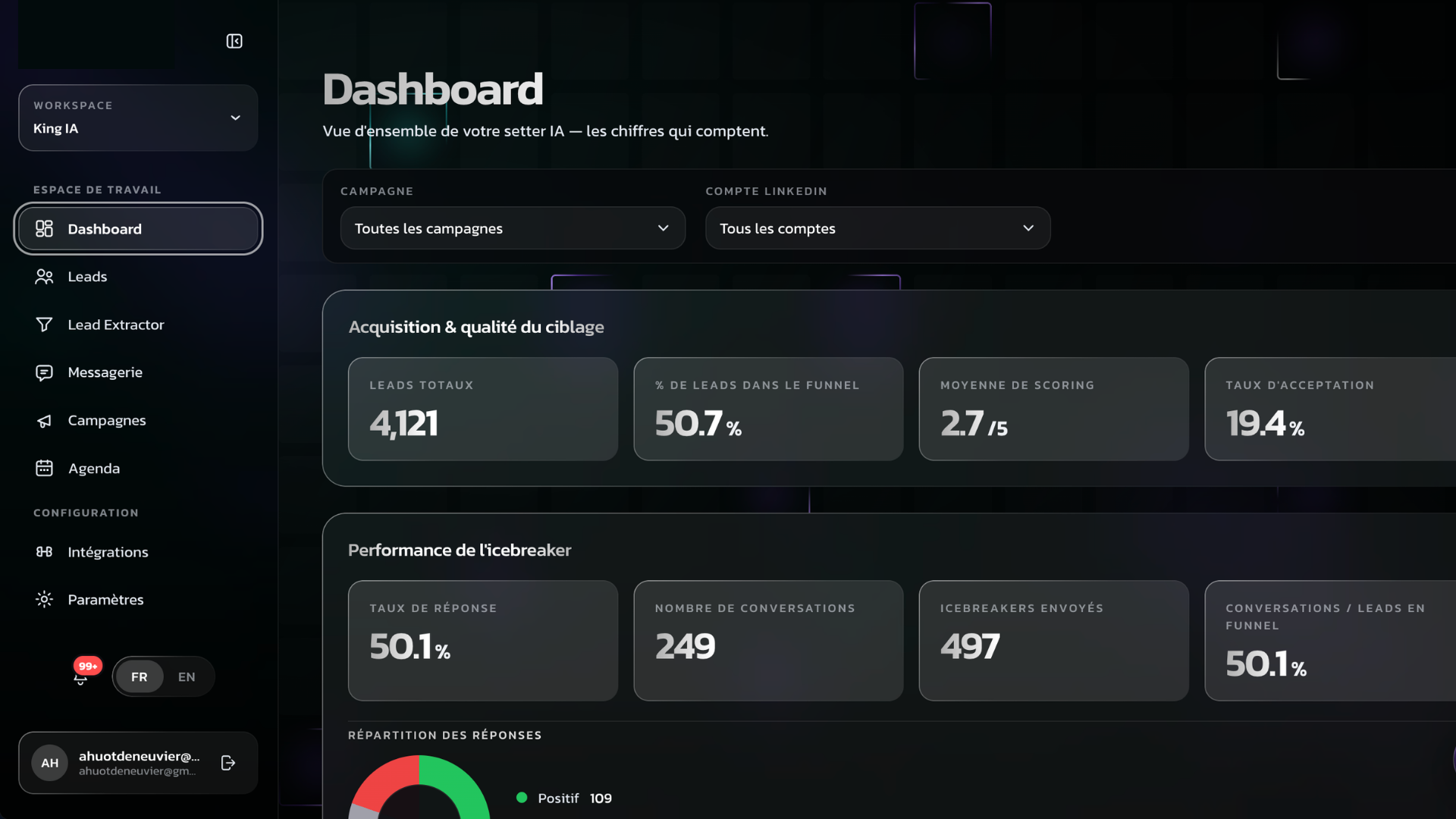Open the ahuotdeneuvier account card
This screenshot has width=1456, height=819.
[138, 763]
